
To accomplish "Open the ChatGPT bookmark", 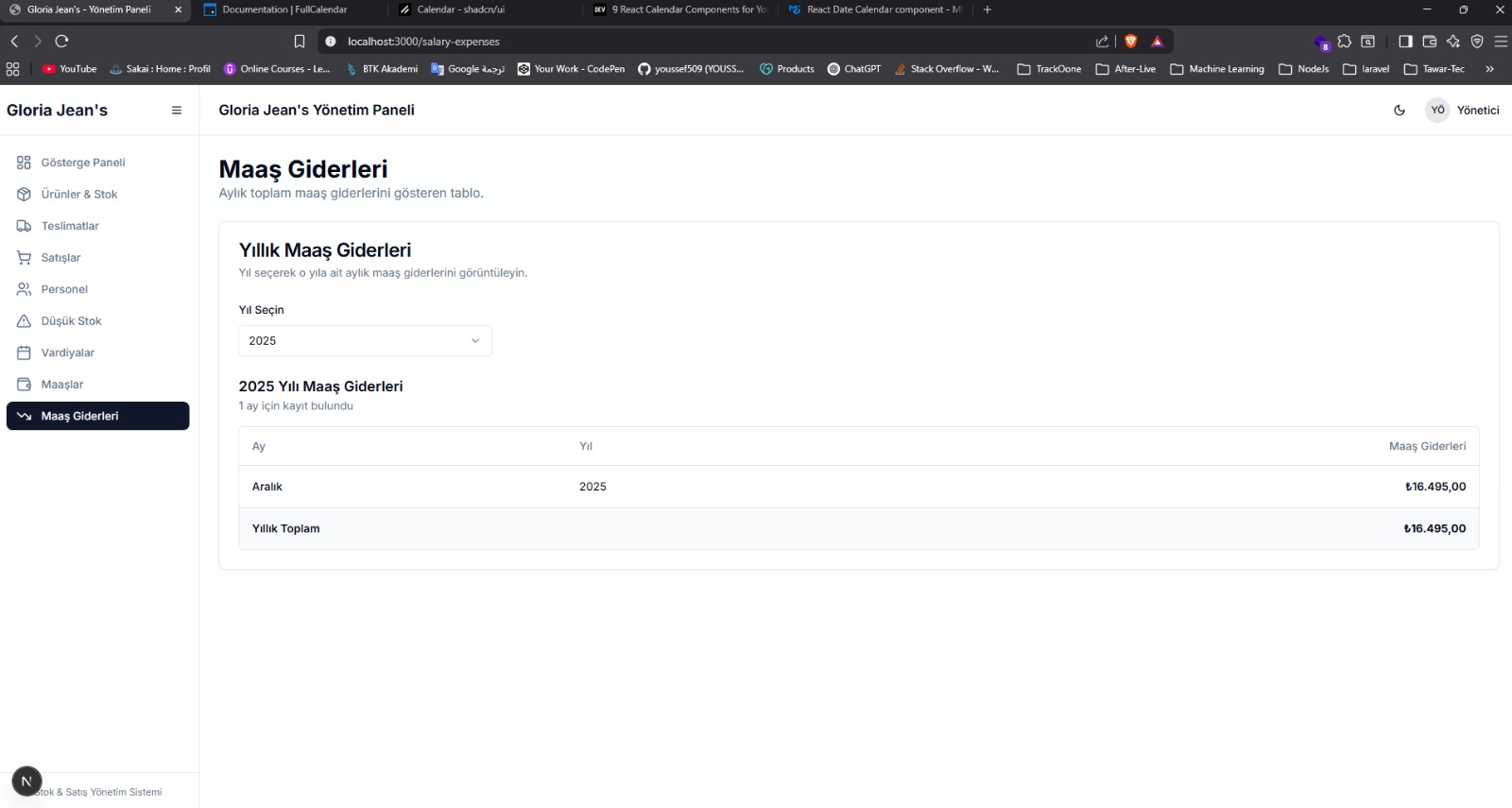I will click(x=854, y=69).
